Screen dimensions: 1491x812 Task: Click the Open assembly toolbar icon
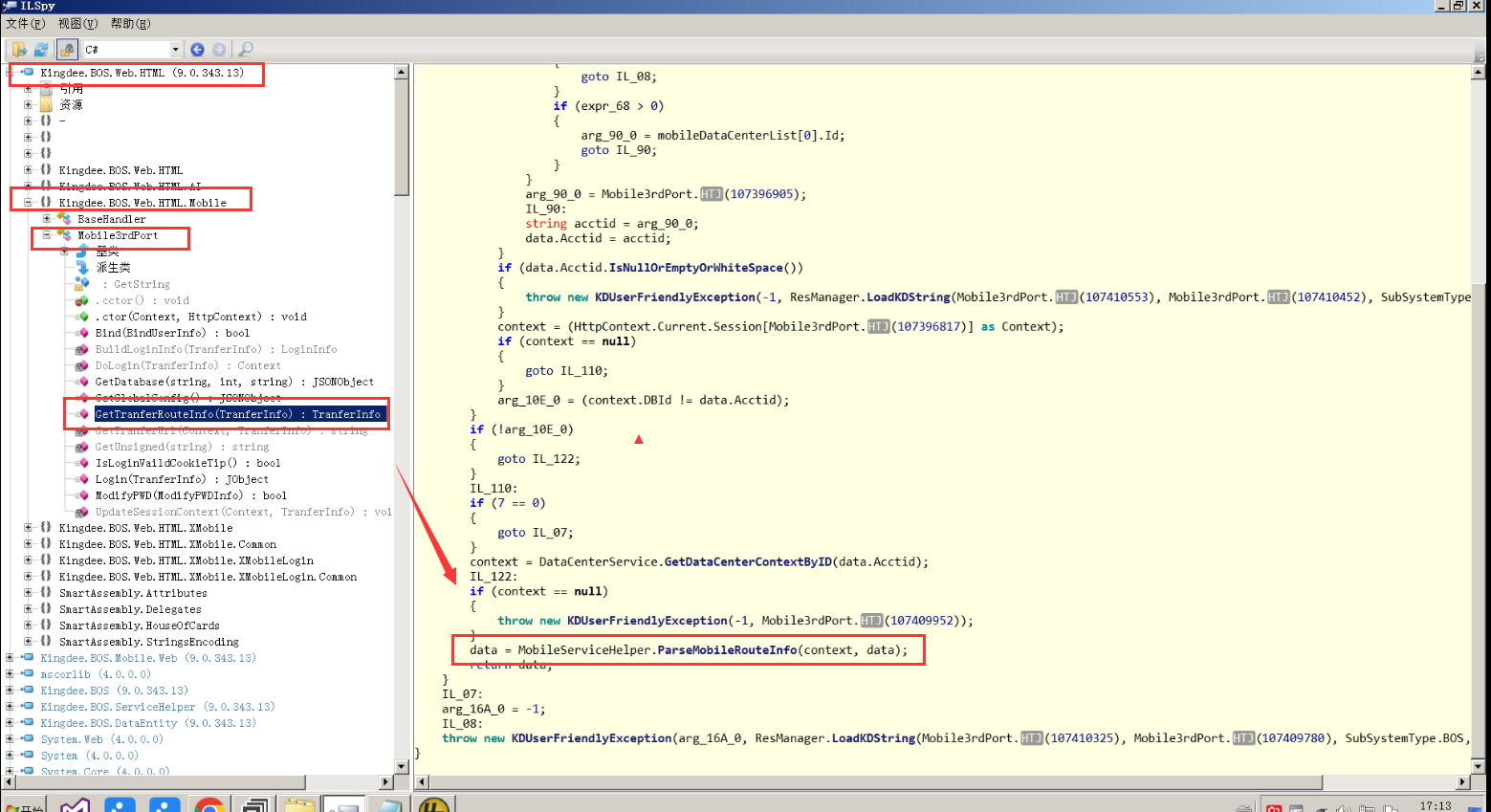(19, 50)
